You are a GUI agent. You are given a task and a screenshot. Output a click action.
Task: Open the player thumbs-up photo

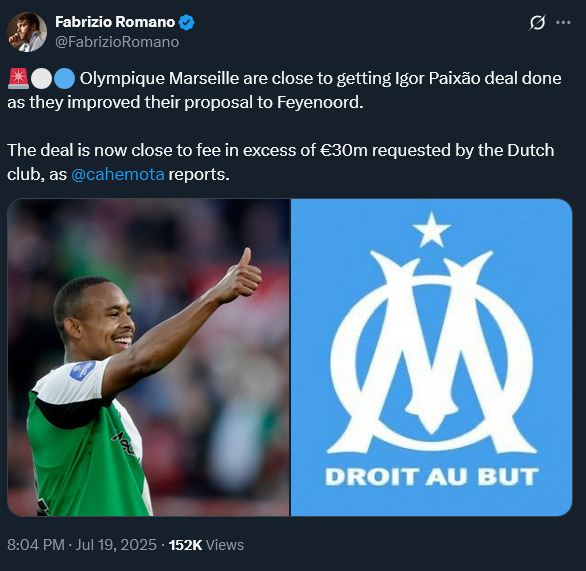pos(148,357)
